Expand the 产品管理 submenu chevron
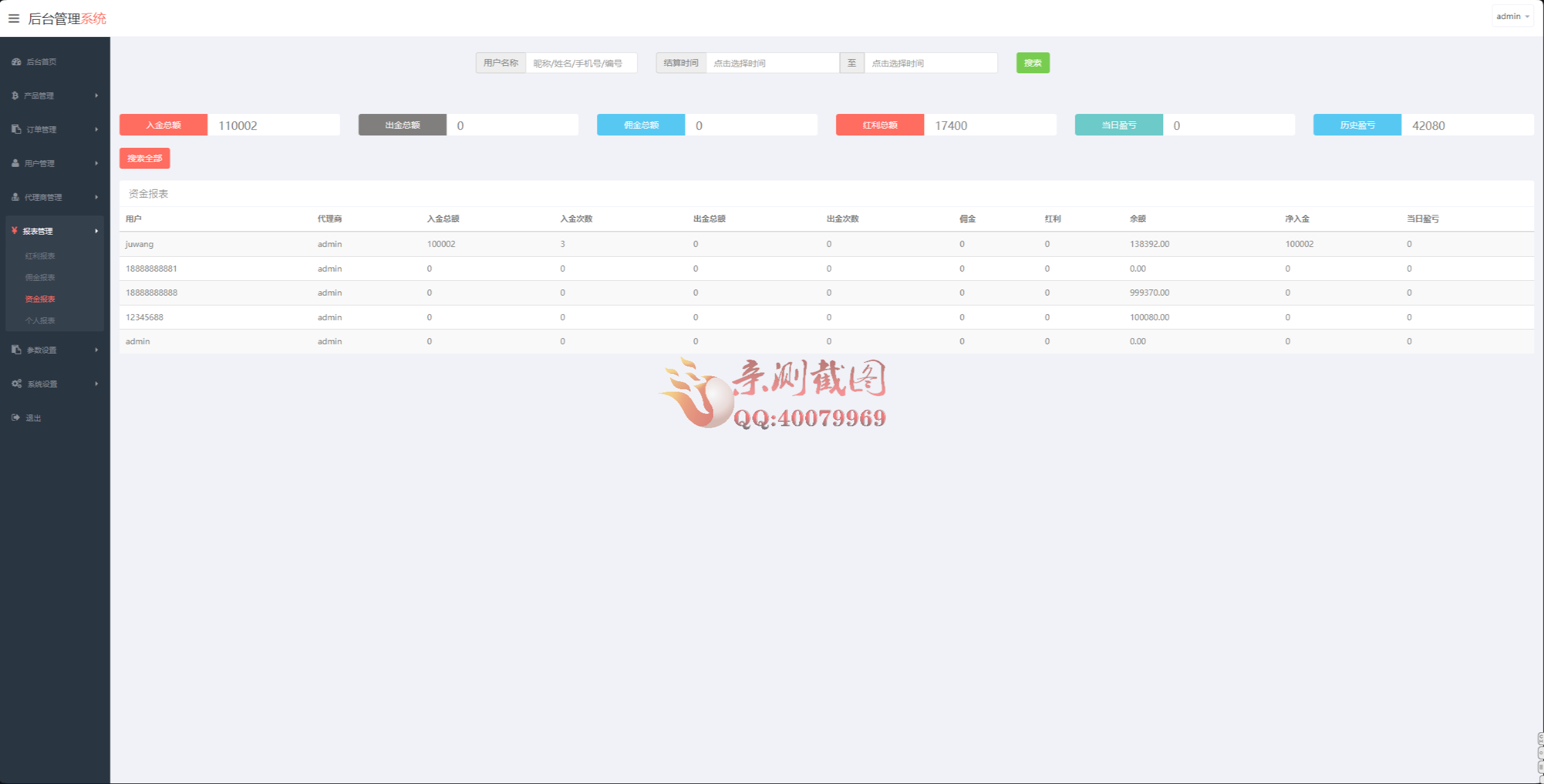Viewport: 1544px width, 784px height. (97, 95)
